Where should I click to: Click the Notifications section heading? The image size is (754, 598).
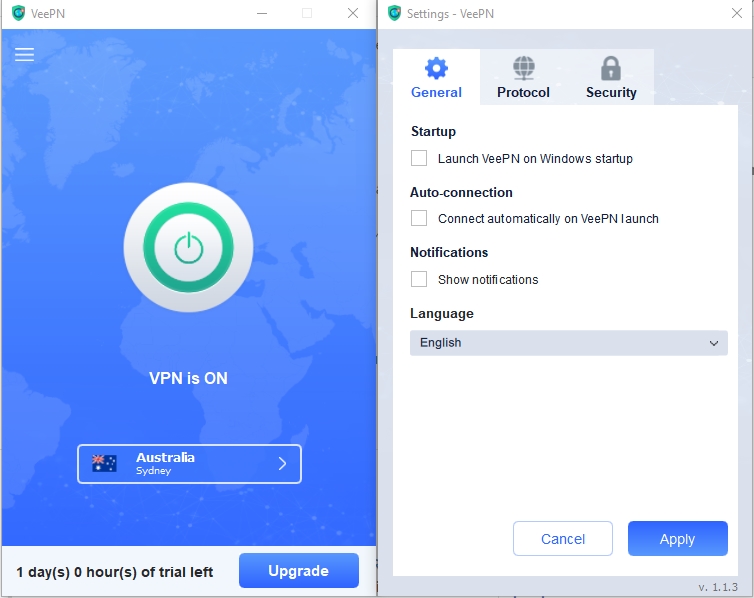point(449,252)
